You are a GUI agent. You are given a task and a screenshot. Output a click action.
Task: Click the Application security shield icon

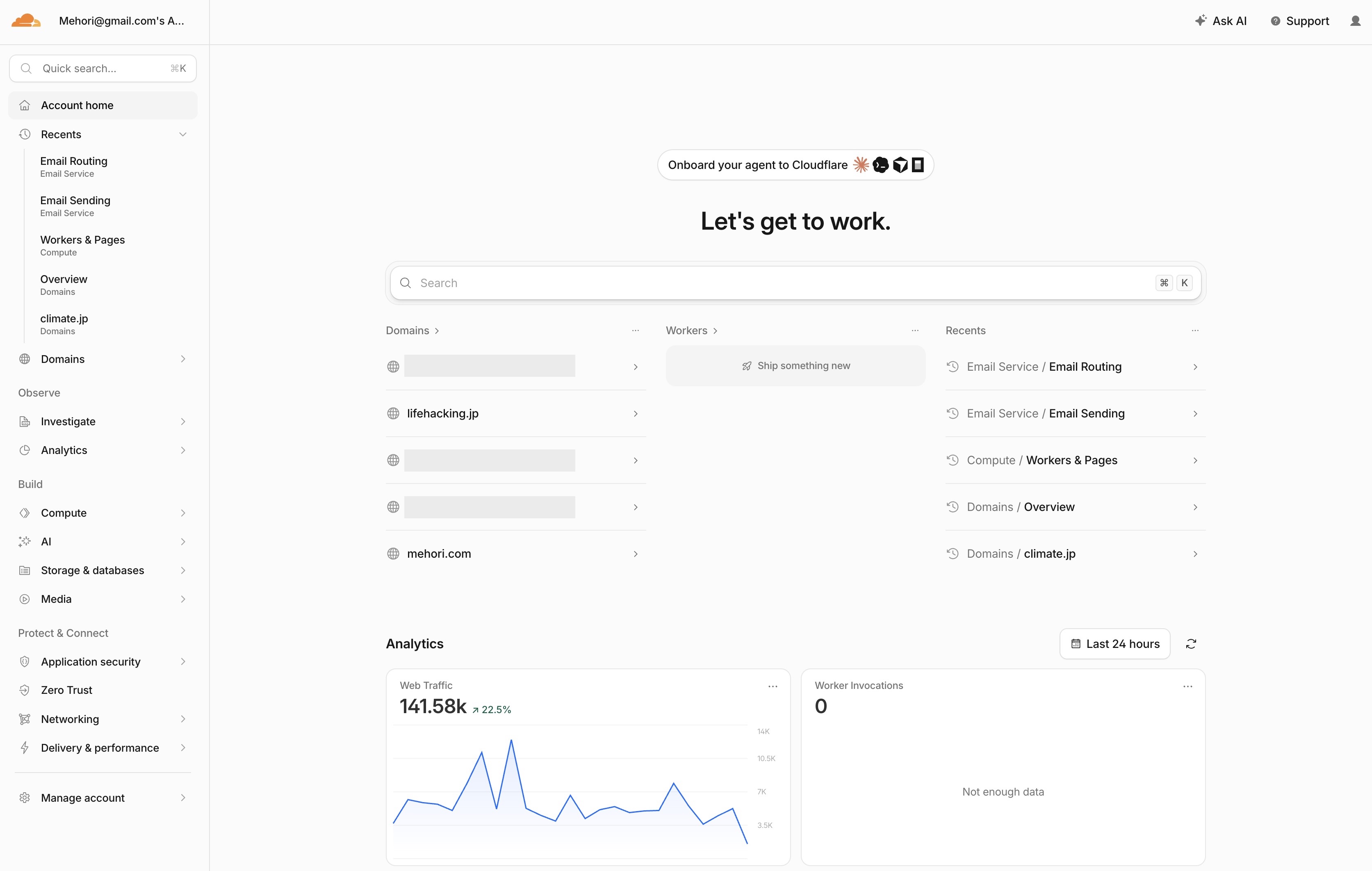25,661
